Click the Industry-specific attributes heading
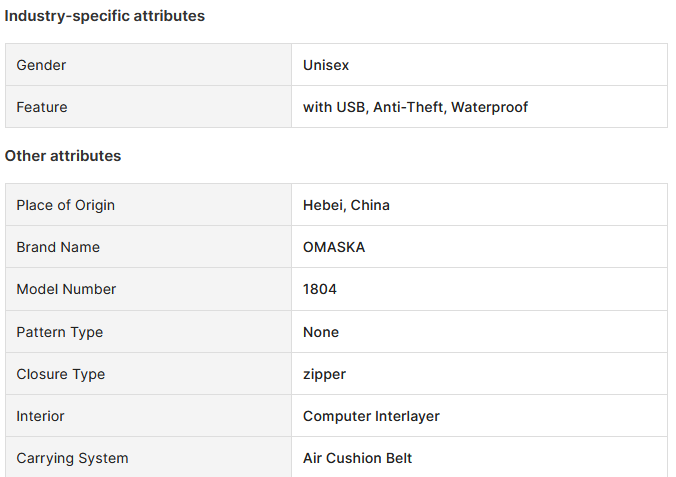Image resolution: width=676 pixels, height=477 pixels. [x=105, y=16]
